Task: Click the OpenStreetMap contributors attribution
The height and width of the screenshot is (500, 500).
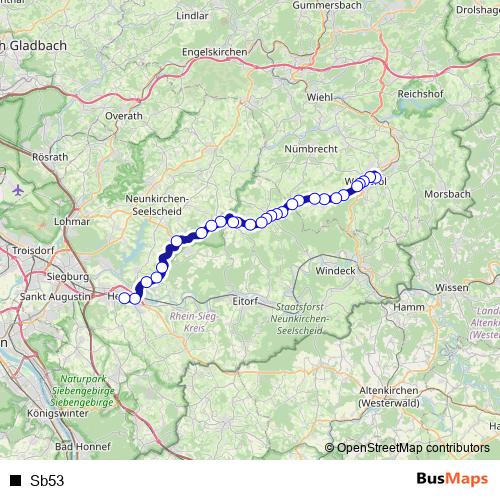Action: (407, 448)
